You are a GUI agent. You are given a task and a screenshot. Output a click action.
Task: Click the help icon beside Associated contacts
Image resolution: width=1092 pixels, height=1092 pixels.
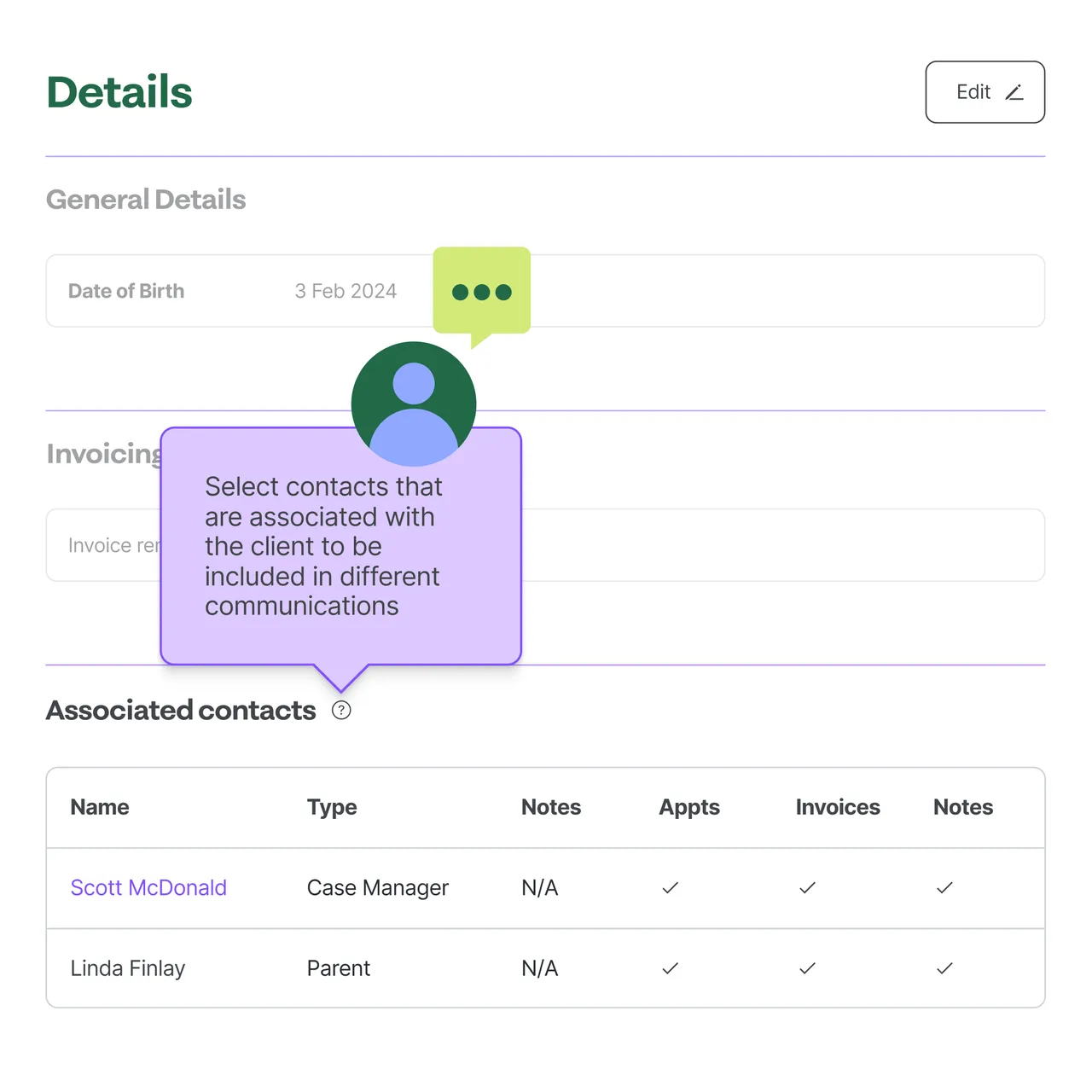(341, 710)
